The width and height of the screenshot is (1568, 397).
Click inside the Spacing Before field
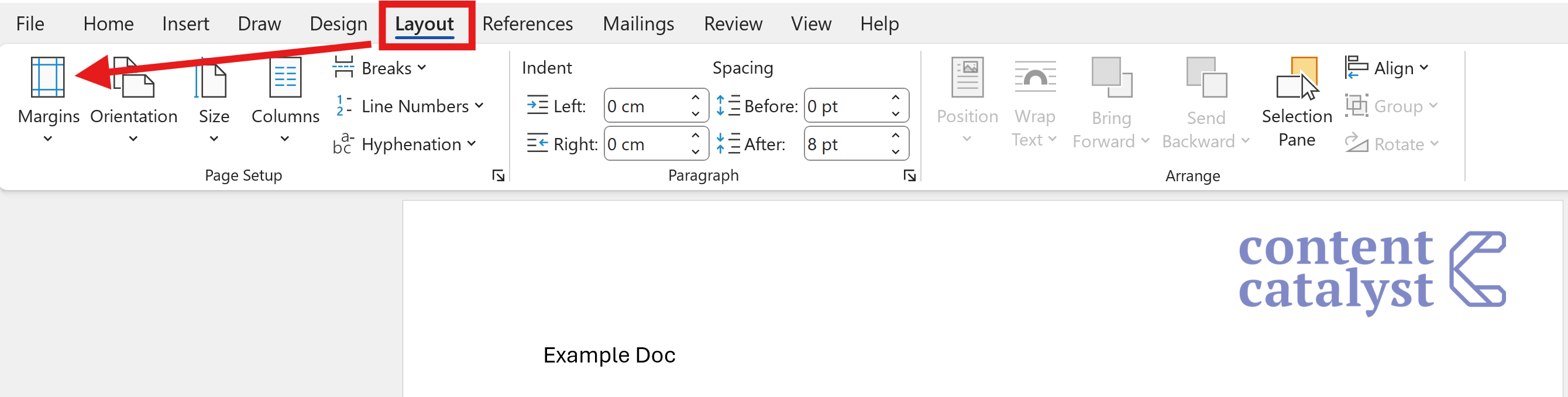click(x=840, y=106)
